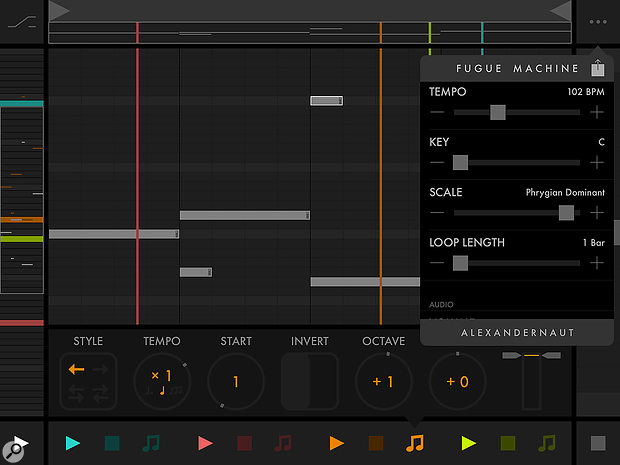This screenshot has height=465, width=620.
Task: Lower the key with the minus button
Action: pos(437,163)
